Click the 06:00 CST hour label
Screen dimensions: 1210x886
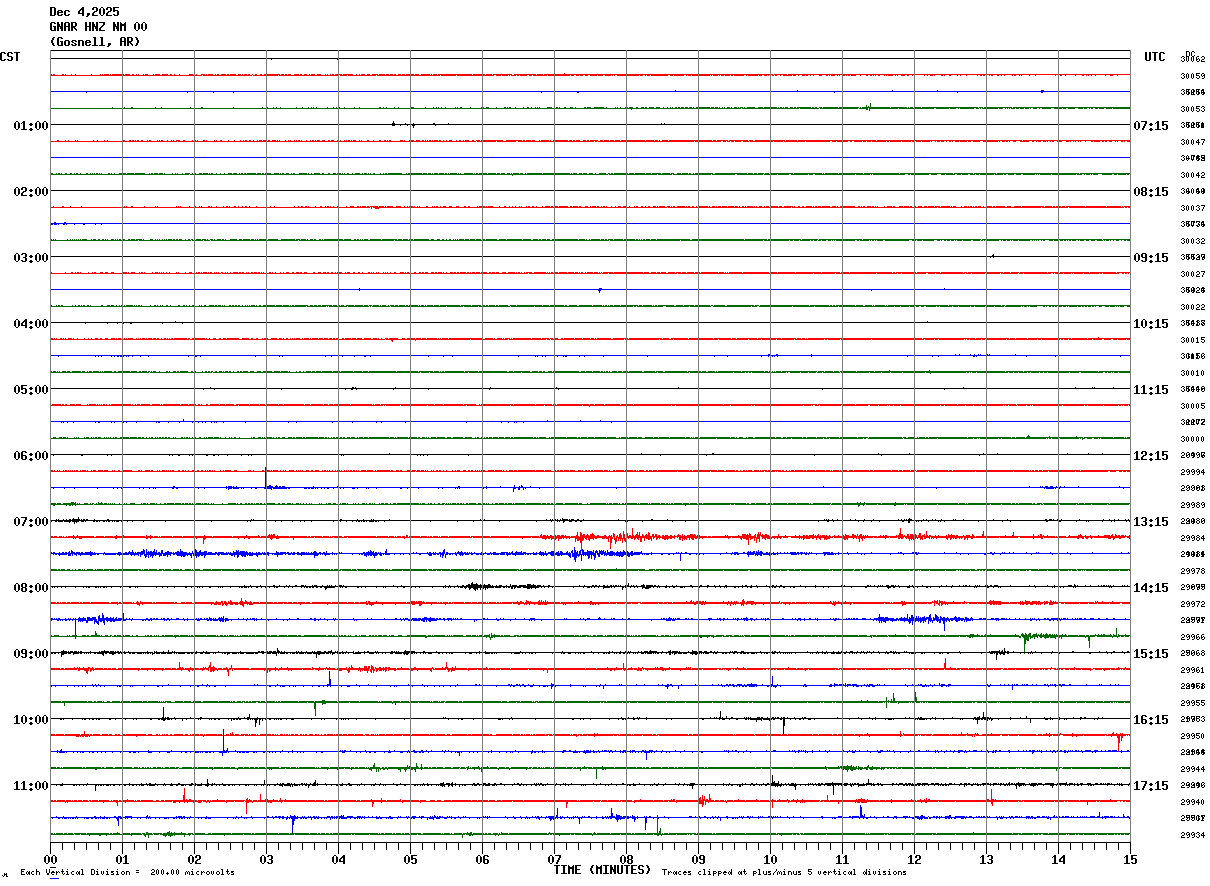point(31,456)
